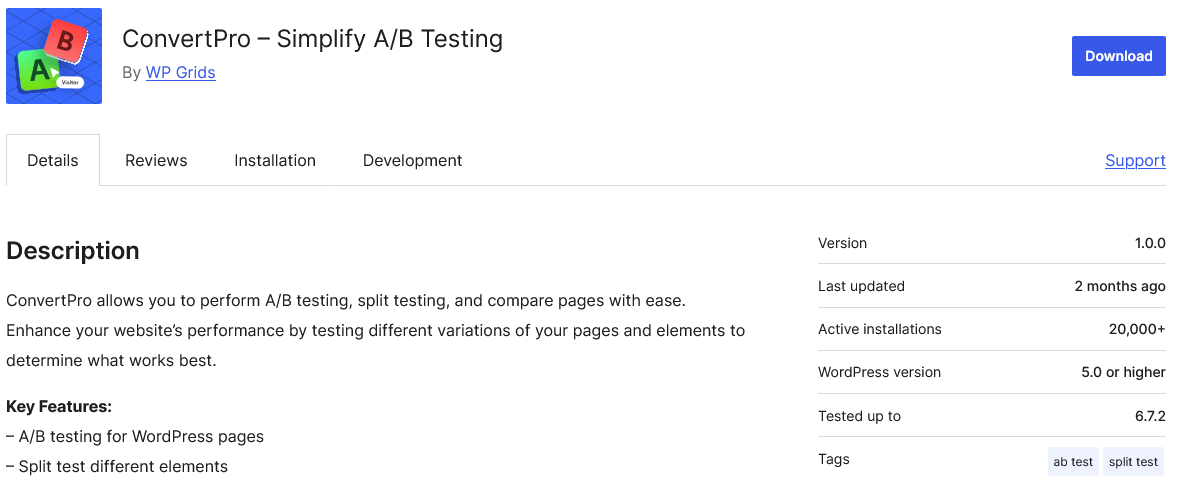This screenshot has width=1183, height=486.
Task: Click the Tested up to 6.7.2 value
Action: (x=1151, y=416)
